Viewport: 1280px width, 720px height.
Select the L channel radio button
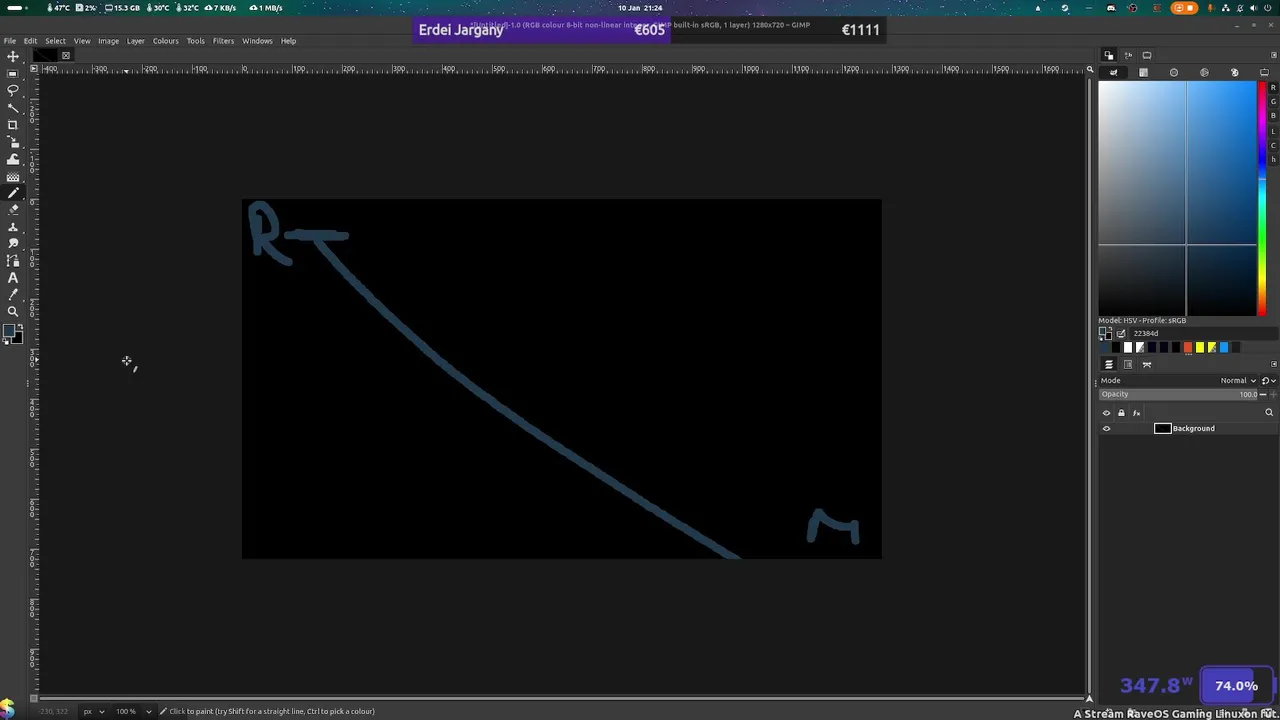coord(1272,131)
